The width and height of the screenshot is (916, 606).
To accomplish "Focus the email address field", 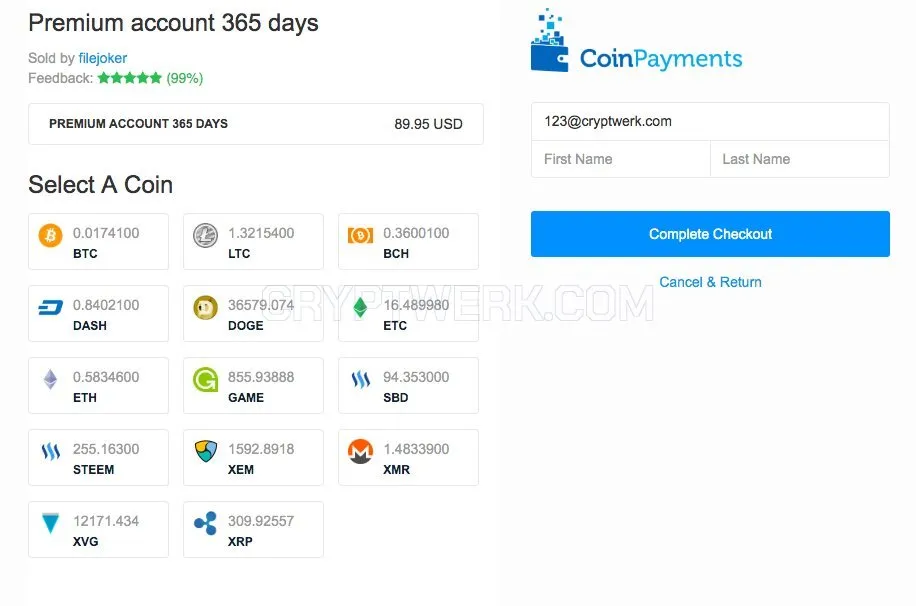I will (x=710, y=122).
